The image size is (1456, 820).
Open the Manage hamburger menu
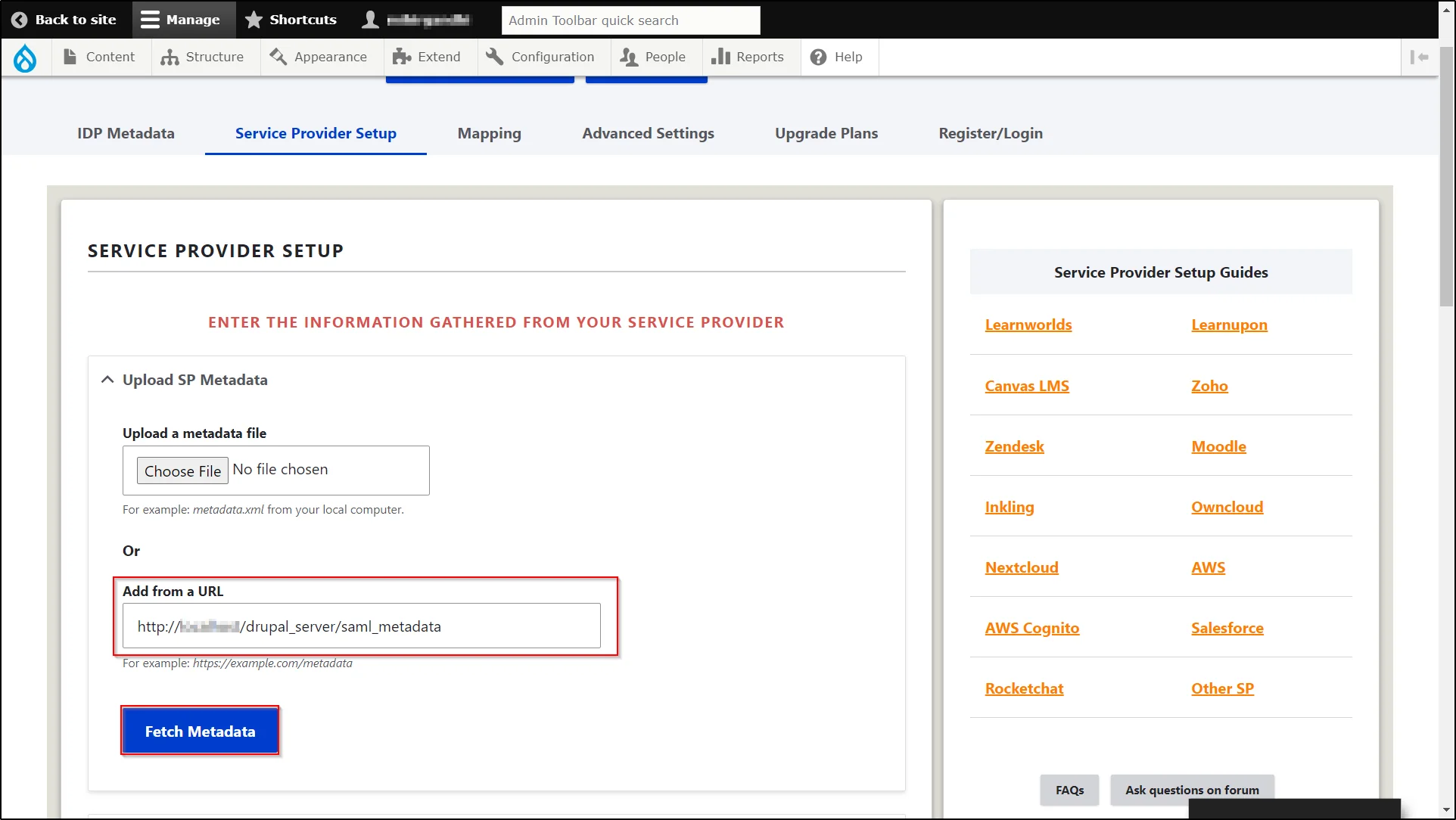(x=184, y=20)
